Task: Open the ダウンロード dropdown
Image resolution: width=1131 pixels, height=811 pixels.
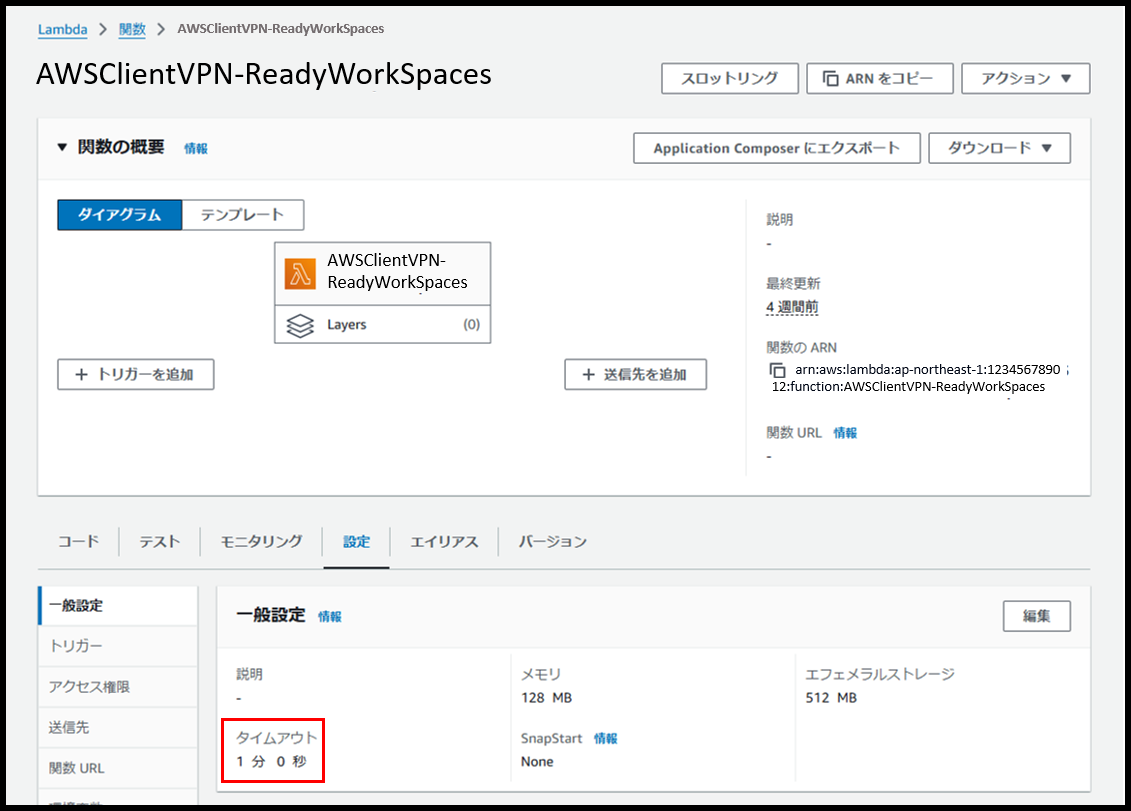Action: click(999, 148)
